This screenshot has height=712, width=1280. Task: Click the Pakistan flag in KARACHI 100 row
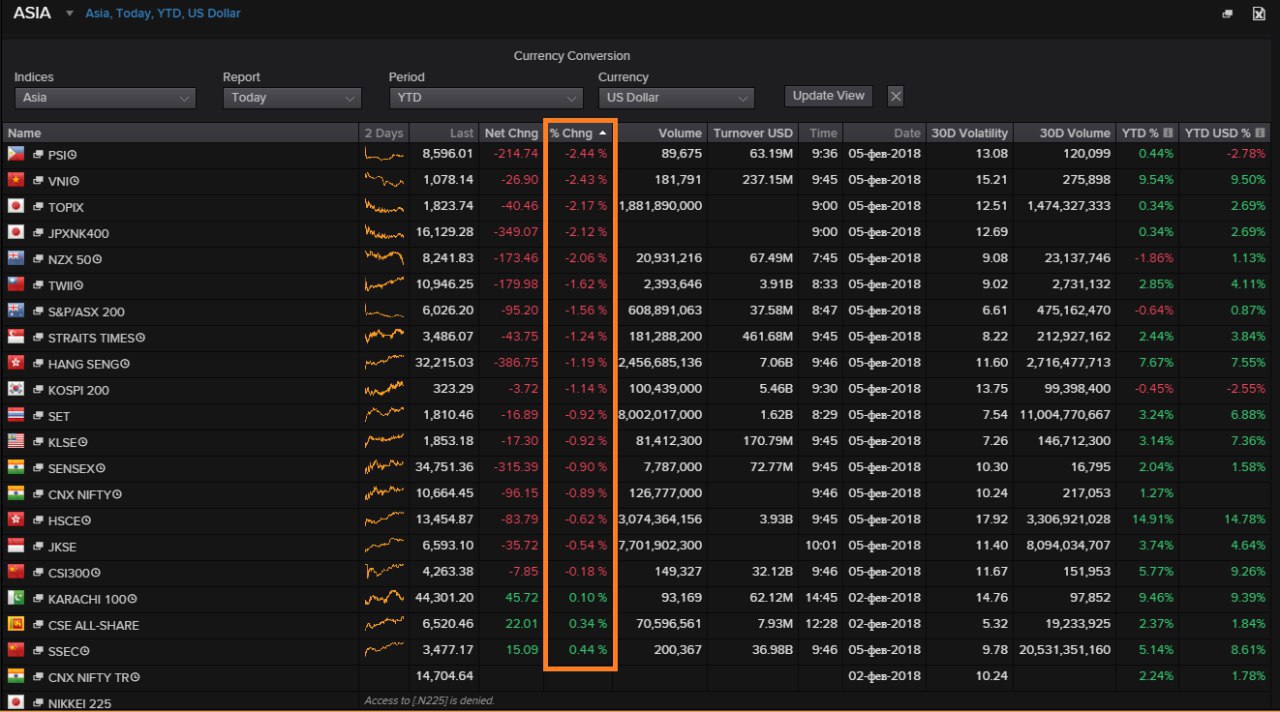(15, 598)
